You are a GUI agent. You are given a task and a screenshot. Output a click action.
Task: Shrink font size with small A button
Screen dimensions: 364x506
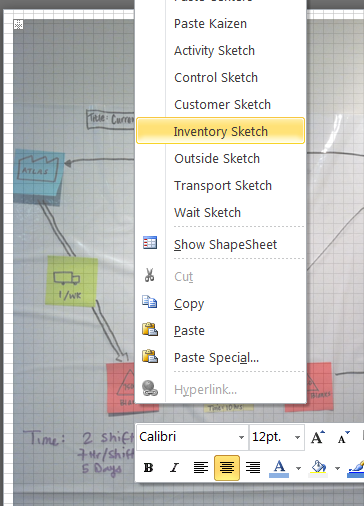(344, 437)
